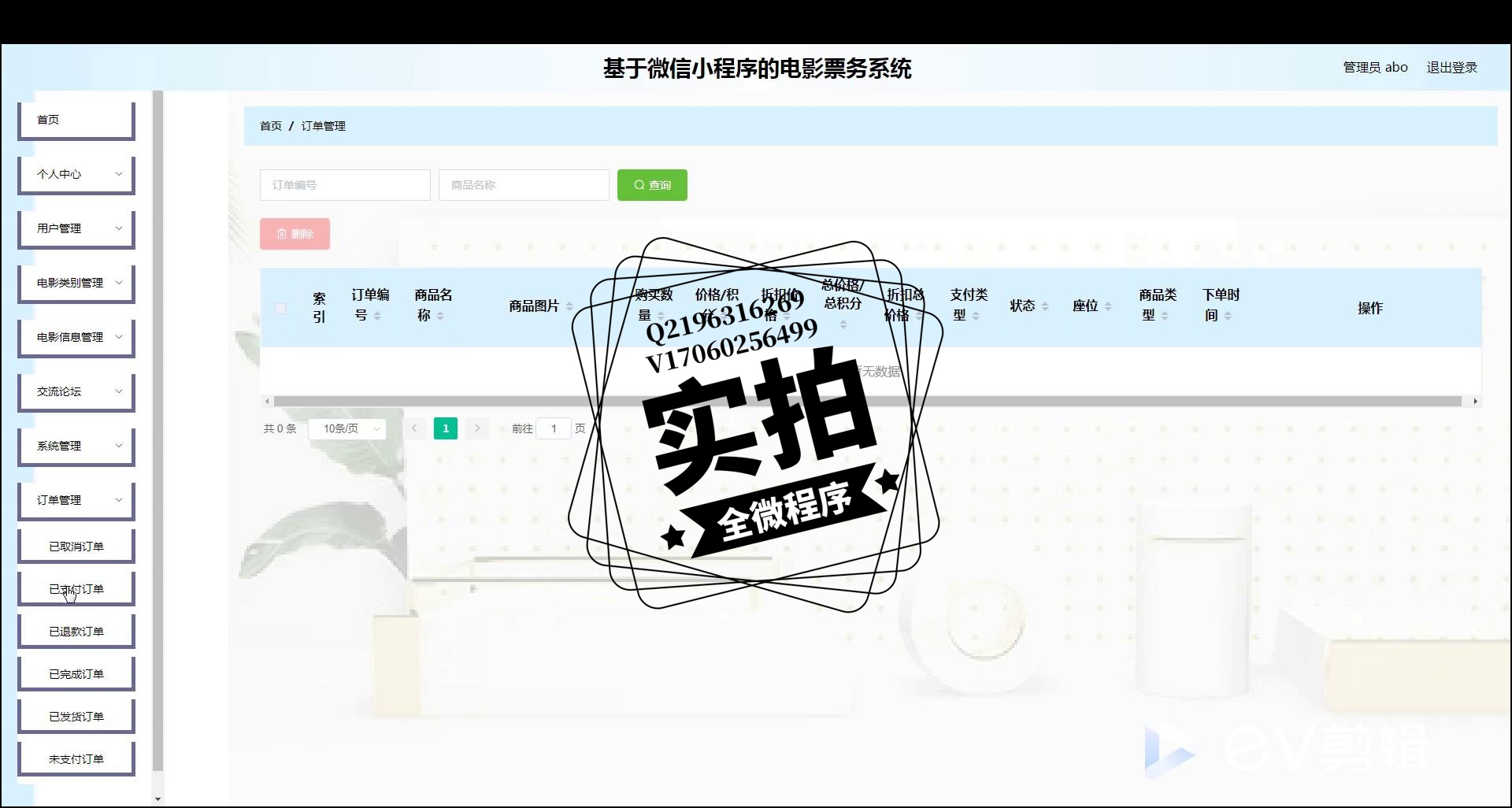Expand 系统管理 menu
This screenshot has height=808, width=1512.
pyautogui.click(x=76, y=446)
